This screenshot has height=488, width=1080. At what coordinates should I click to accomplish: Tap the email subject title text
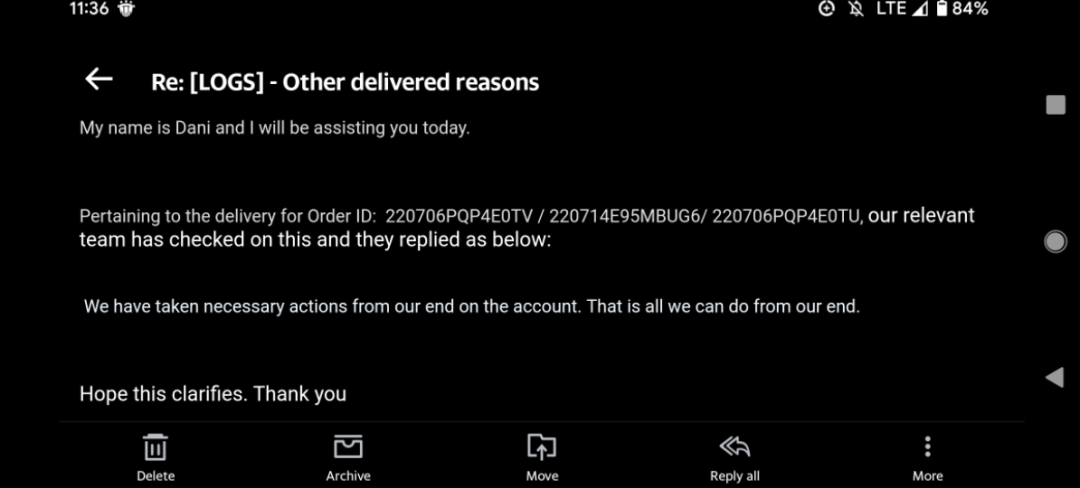(345, 82)
